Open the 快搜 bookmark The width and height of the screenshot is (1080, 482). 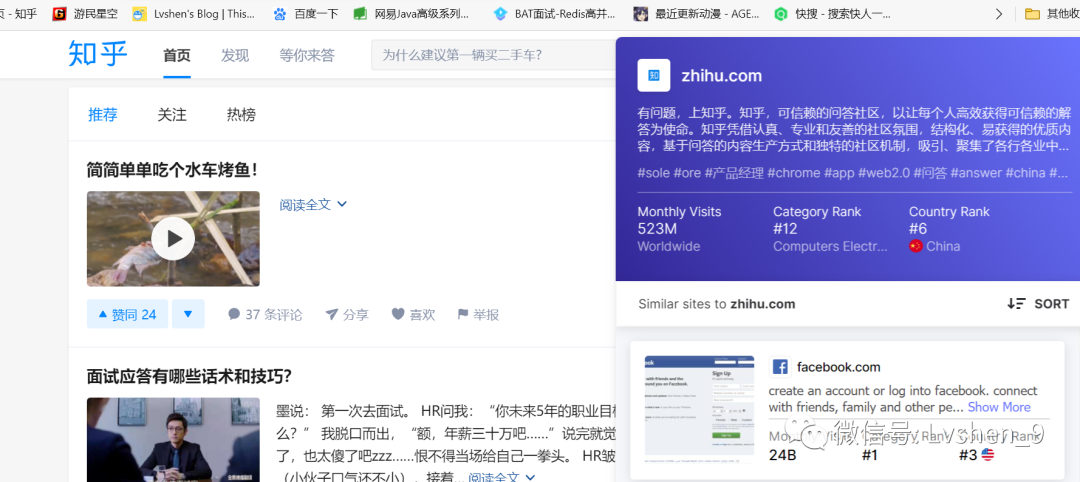pos(832,13)
